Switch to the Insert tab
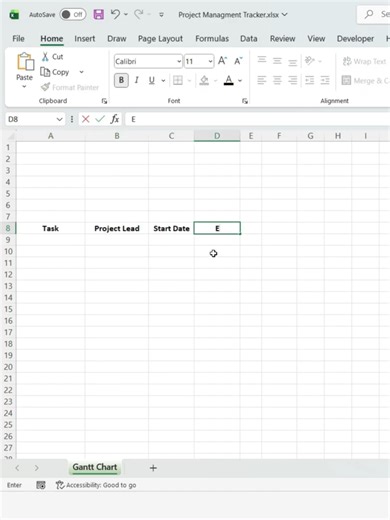This screenshot has height=520, width=390. coord(85,39)
